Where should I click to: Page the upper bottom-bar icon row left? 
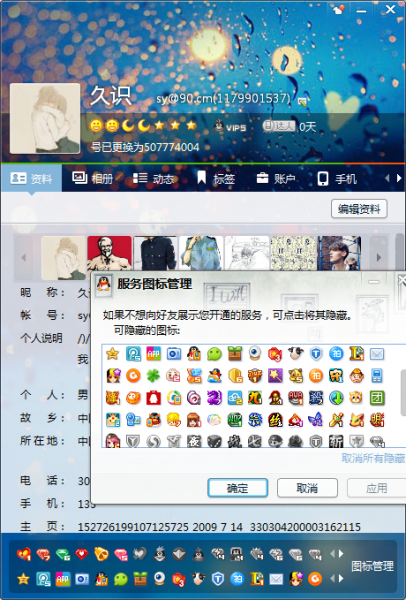point(332,554)
